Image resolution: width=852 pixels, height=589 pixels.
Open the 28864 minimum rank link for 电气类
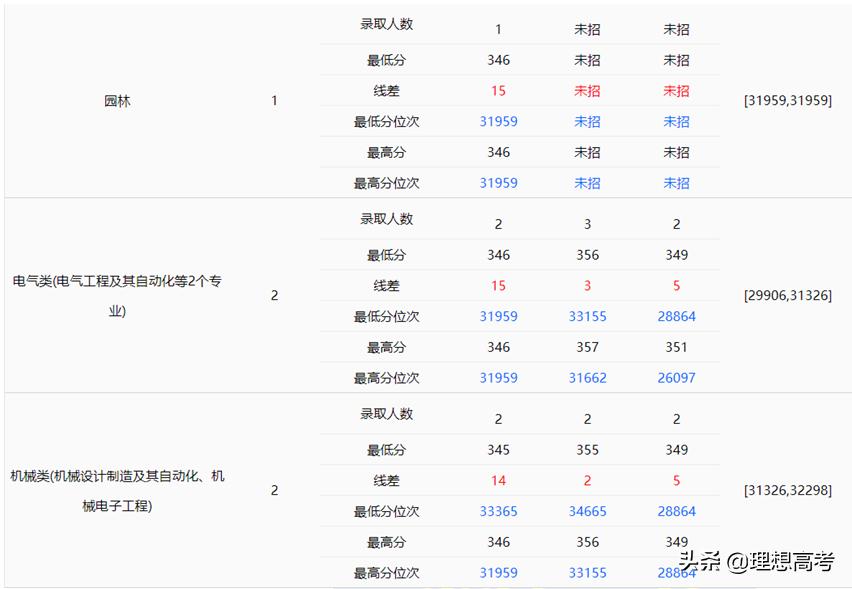676,316
